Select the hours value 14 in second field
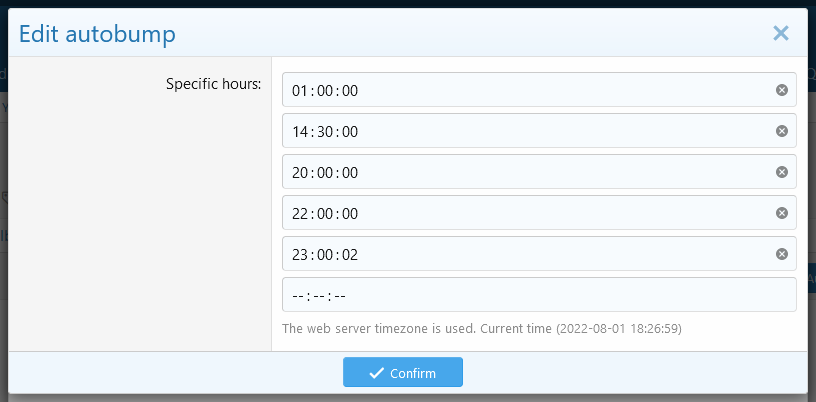 (x=300, y=132)
